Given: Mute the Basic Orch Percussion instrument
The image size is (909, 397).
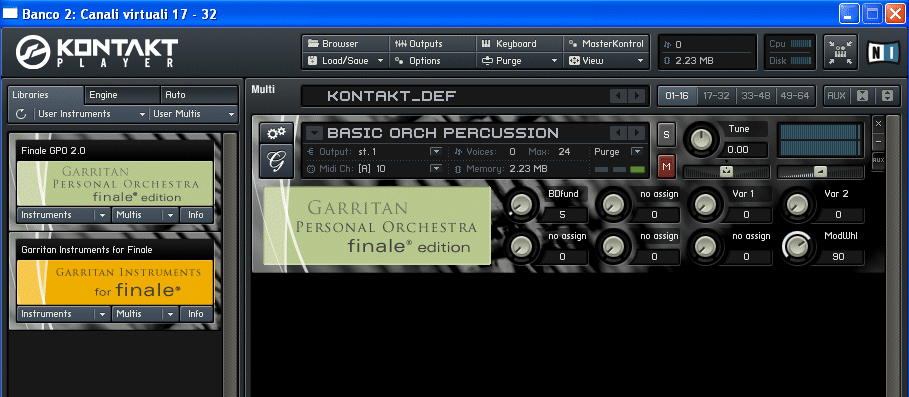Looking at the screenshot, I should [666, 167].
